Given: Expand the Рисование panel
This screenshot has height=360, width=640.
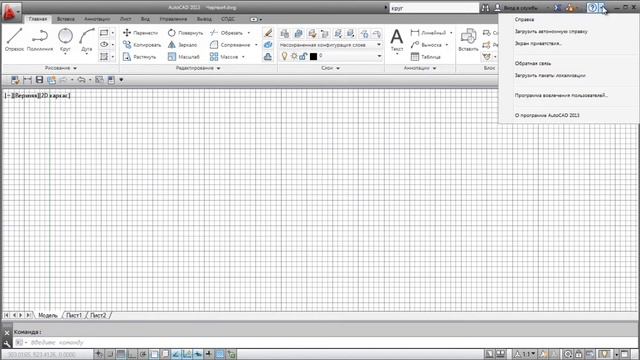Looking at the screenshot, I should click(61, 68).
